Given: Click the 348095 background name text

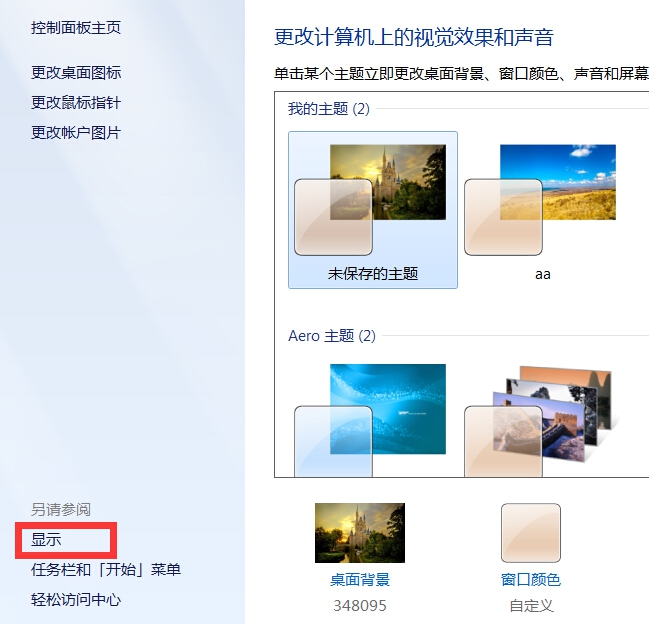Looking at the screenshot, I should tap(360, 606).
